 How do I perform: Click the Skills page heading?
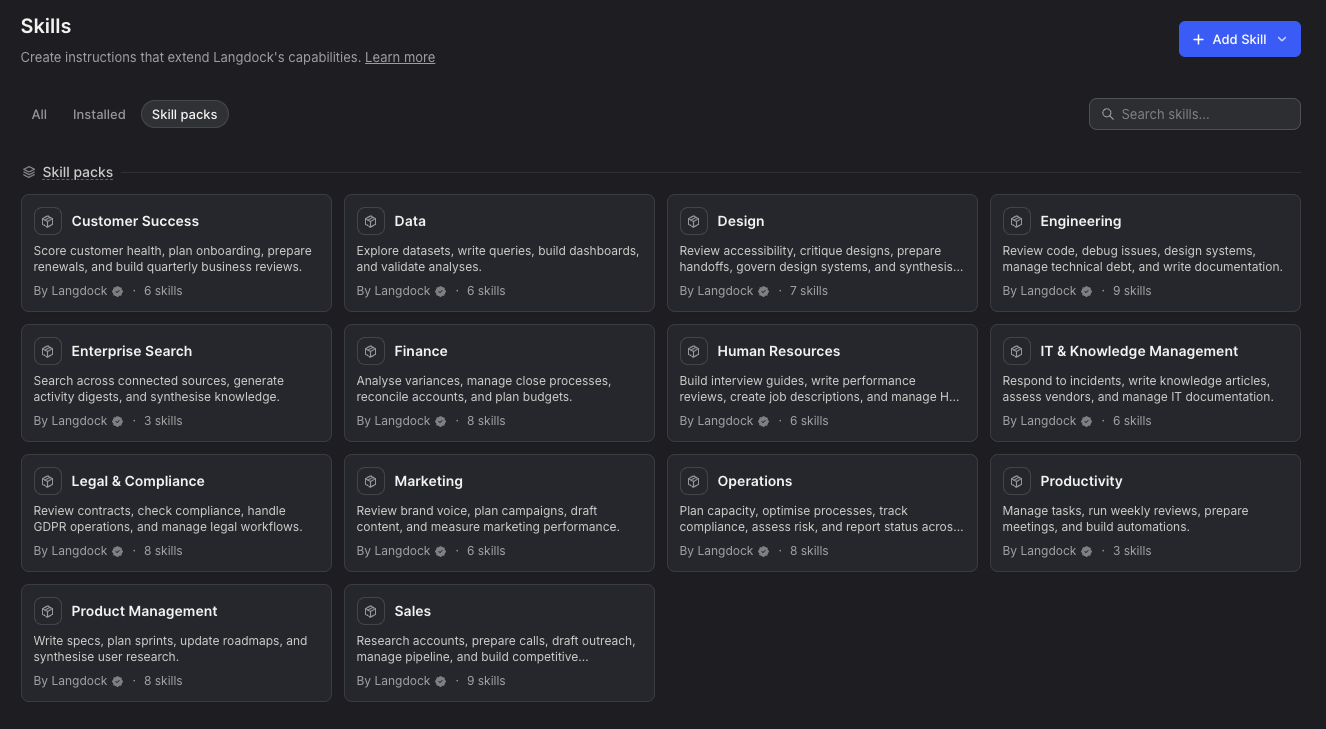pos(46,26)
